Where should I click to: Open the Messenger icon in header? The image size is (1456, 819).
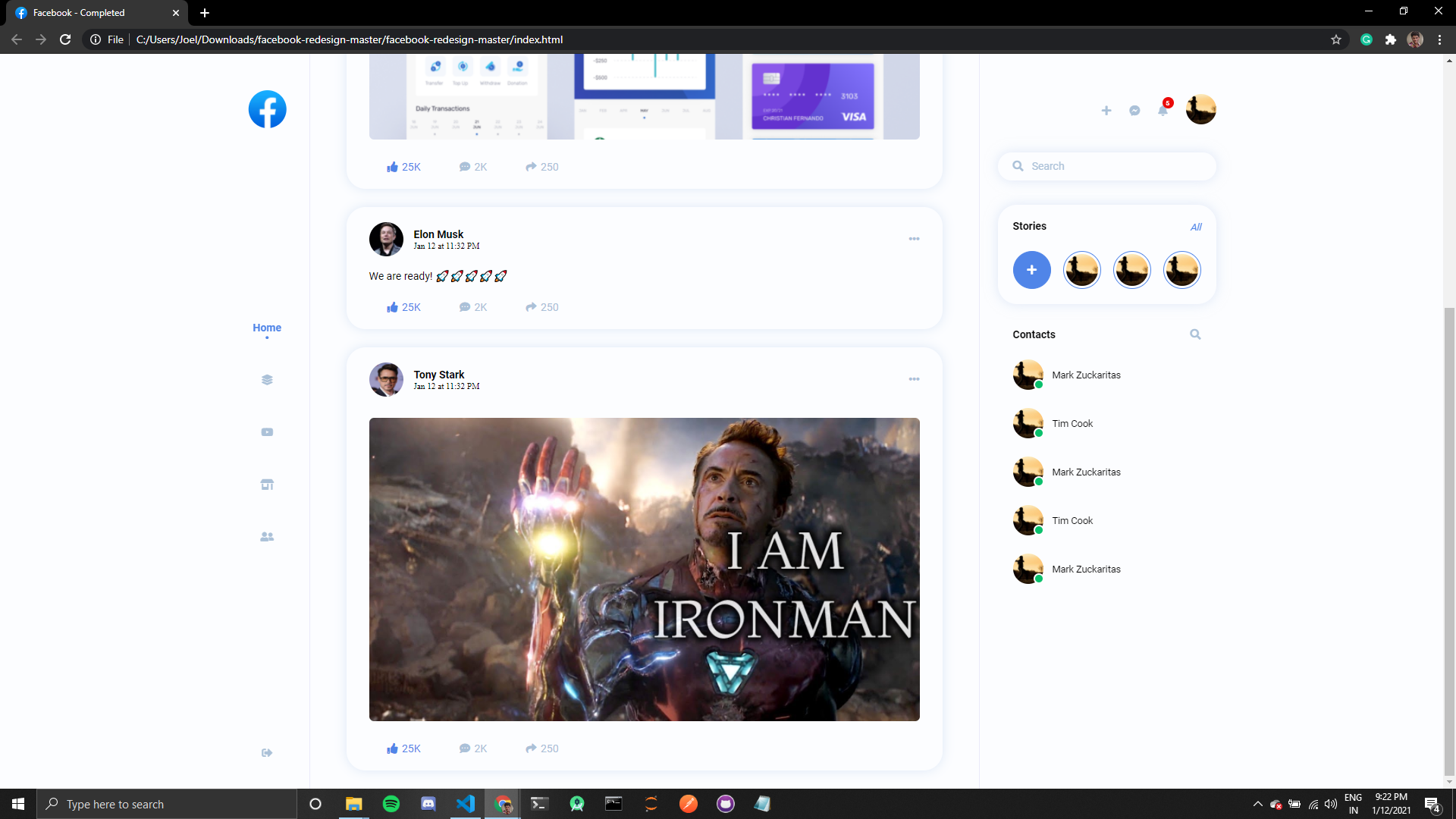pyautogui.click(x=1134, y=111)
